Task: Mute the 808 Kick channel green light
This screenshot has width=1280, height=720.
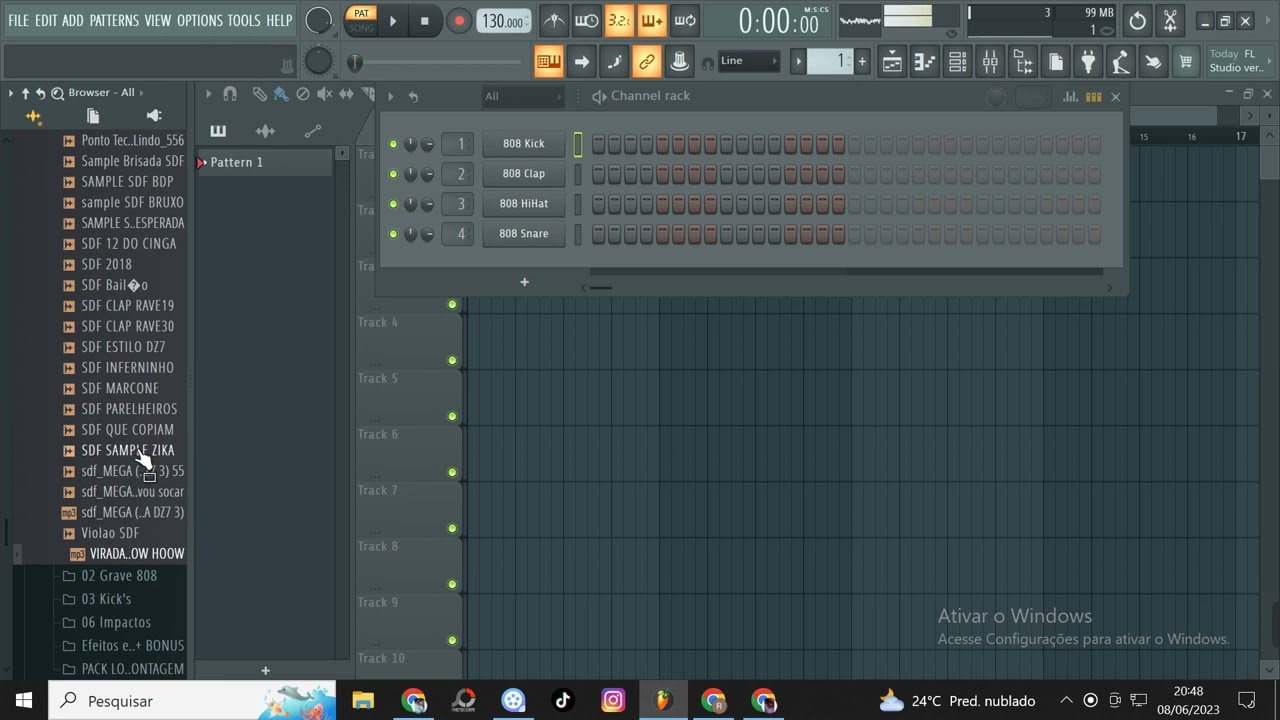Action: (x=393, y=144)
